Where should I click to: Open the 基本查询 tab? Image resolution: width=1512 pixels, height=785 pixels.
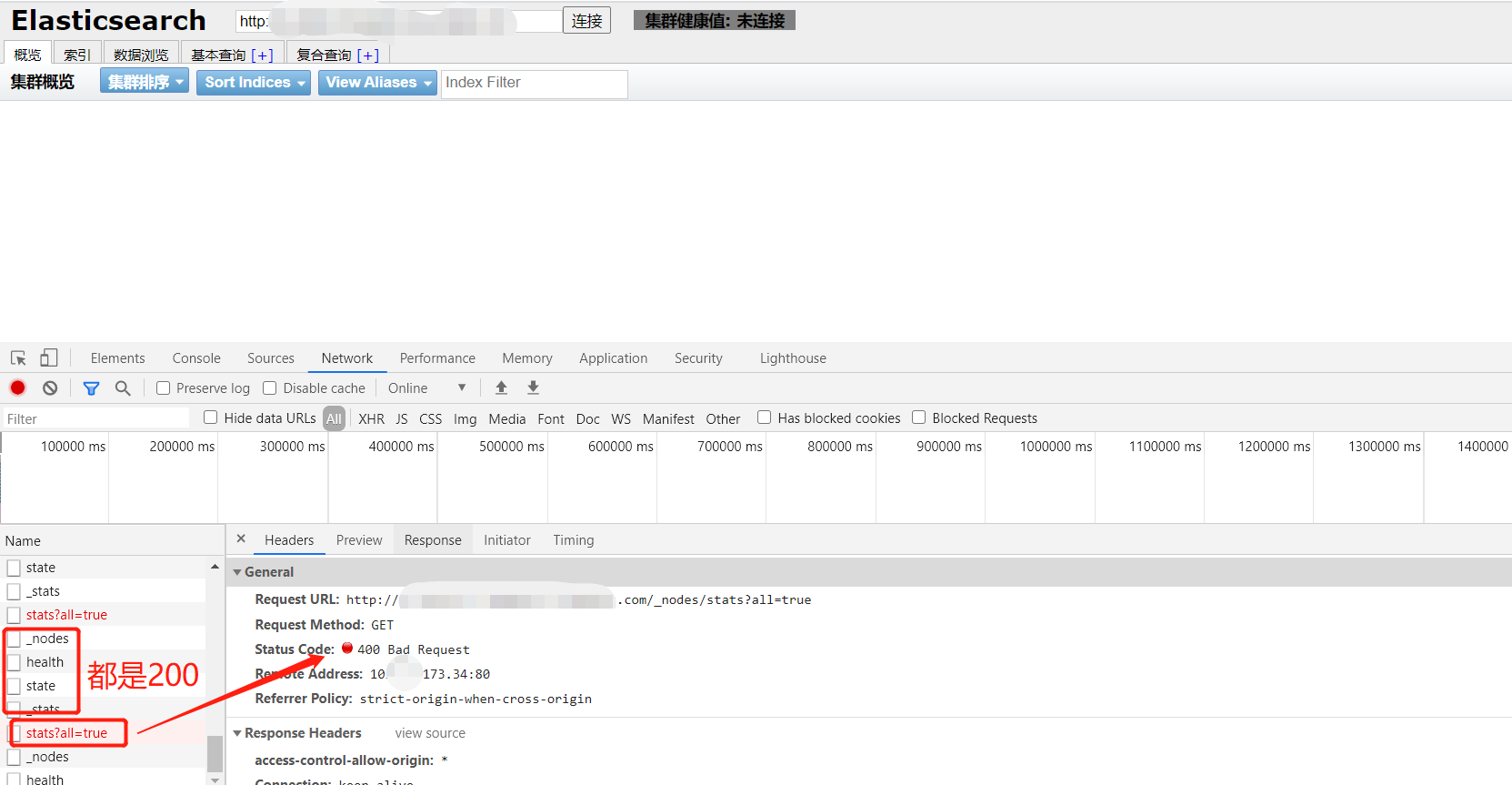pos(232,54)
